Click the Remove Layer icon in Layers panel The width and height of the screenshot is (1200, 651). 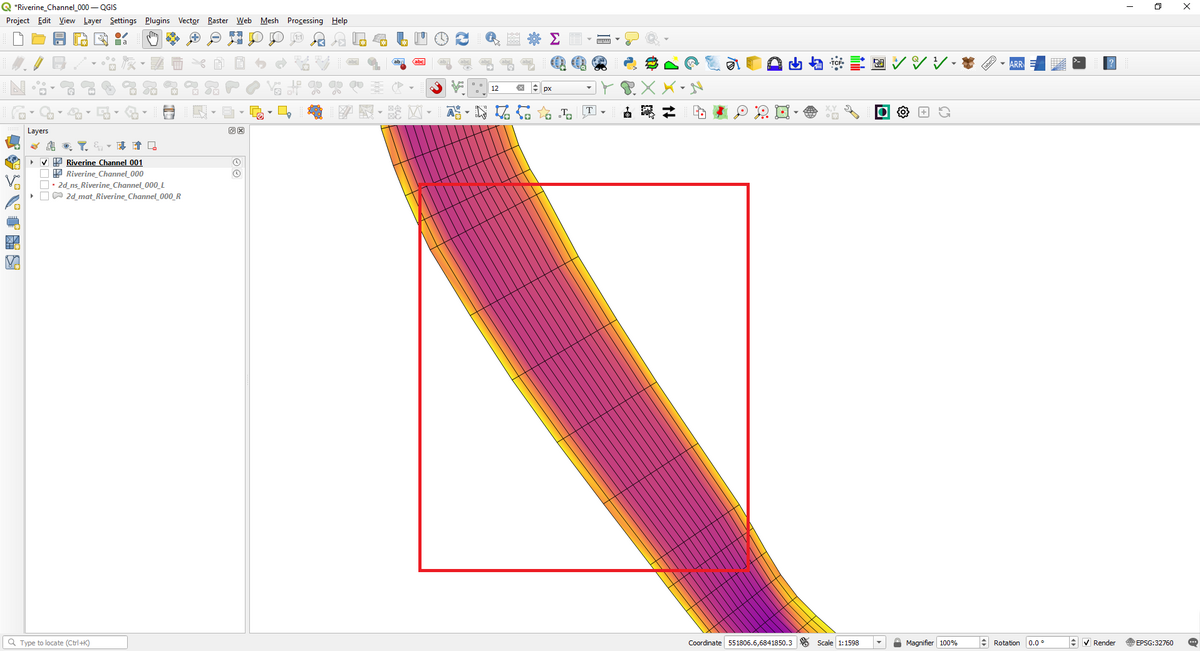[152, 146]
